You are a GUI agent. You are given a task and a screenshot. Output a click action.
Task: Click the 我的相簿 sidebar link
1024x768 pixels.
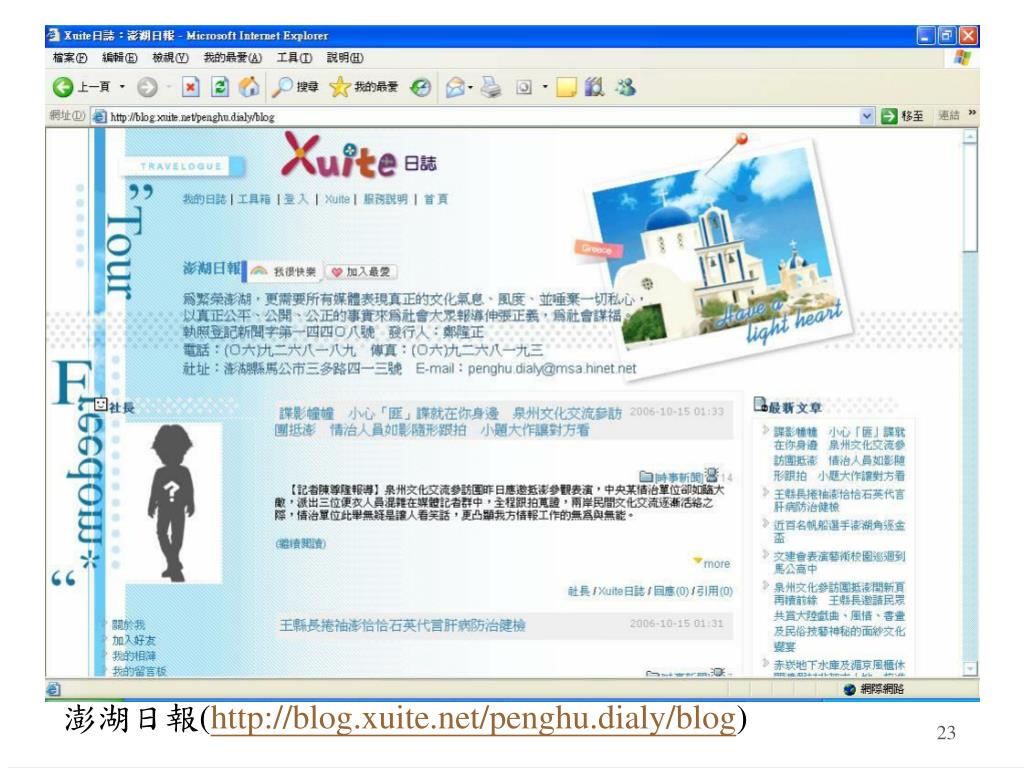[133, 656]
